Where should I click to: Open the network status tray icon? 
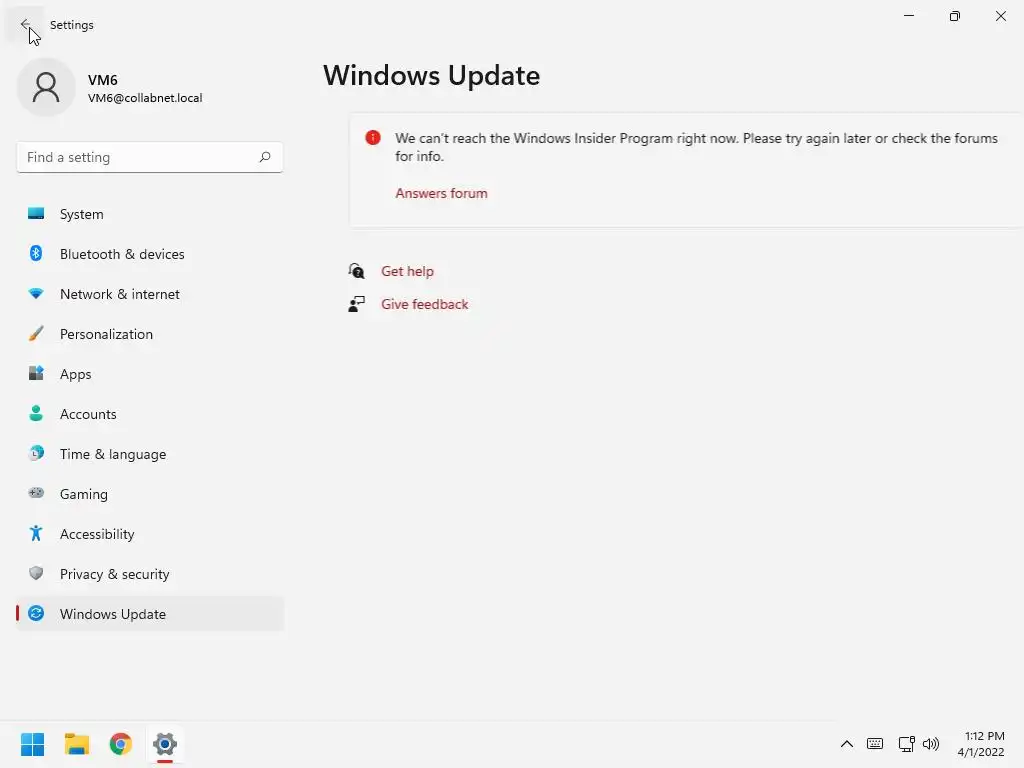click(x=906, y=744)
